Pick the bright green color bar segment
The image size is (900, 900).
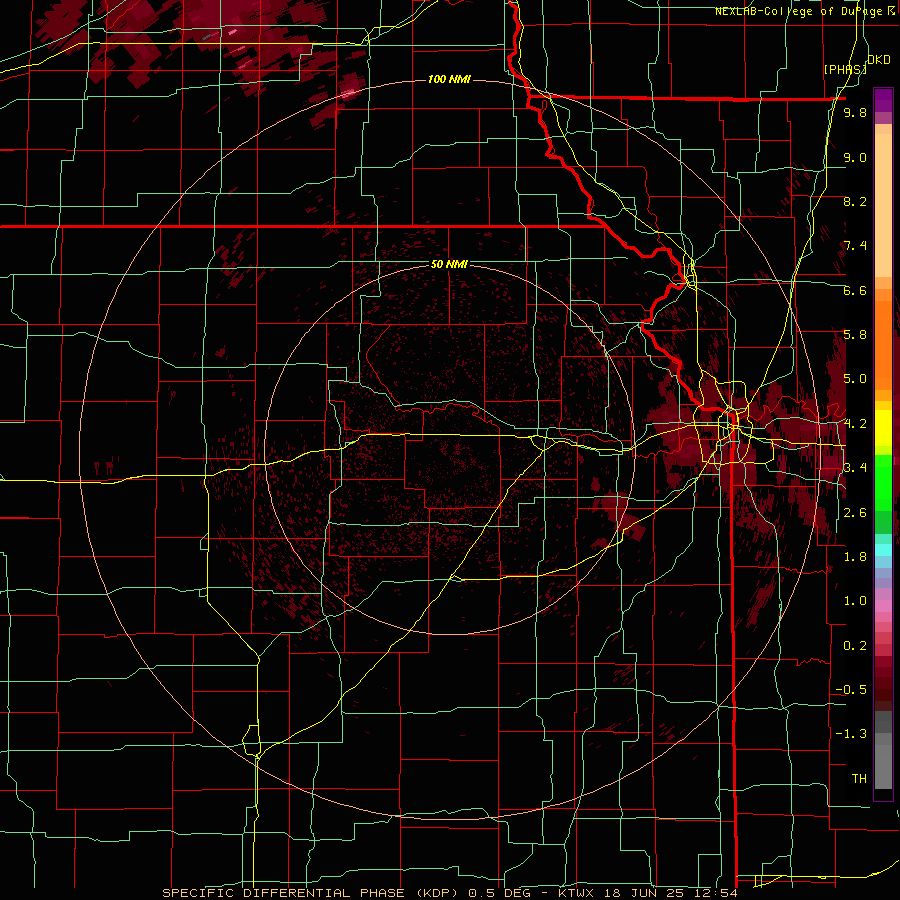pos(883,482)
